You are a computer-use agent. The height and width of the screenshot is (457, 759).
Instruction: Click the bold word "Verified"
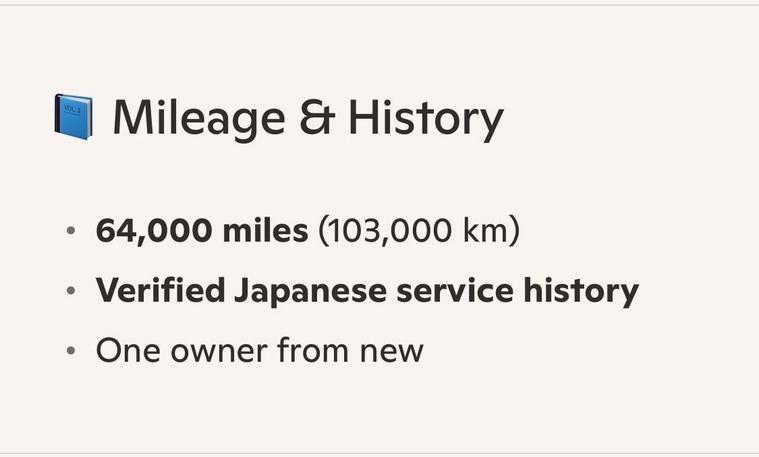tap(160, 291)
